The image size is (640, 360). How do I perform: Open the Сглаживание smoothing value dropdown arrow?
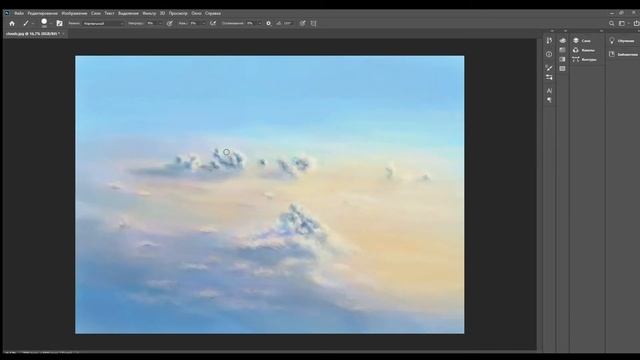260,23
